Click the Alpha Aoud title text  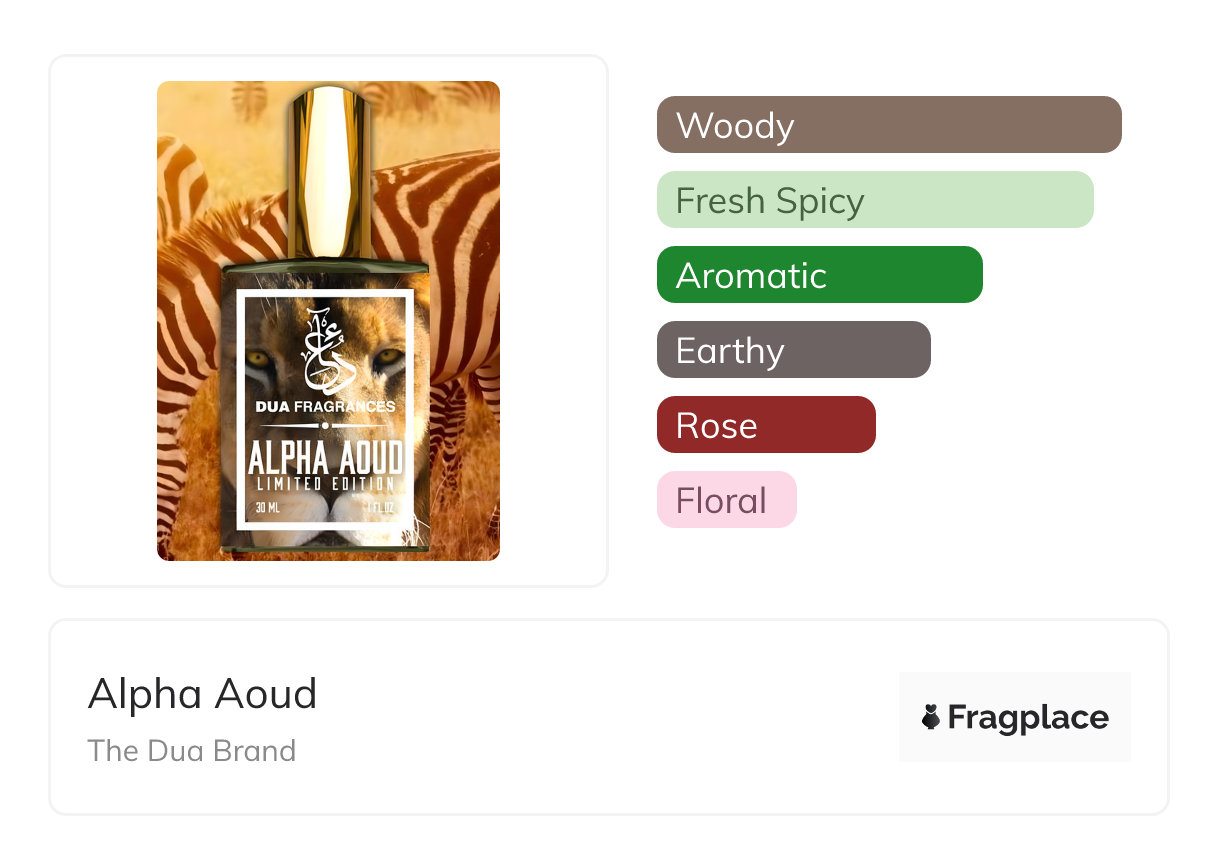[202, 694]
